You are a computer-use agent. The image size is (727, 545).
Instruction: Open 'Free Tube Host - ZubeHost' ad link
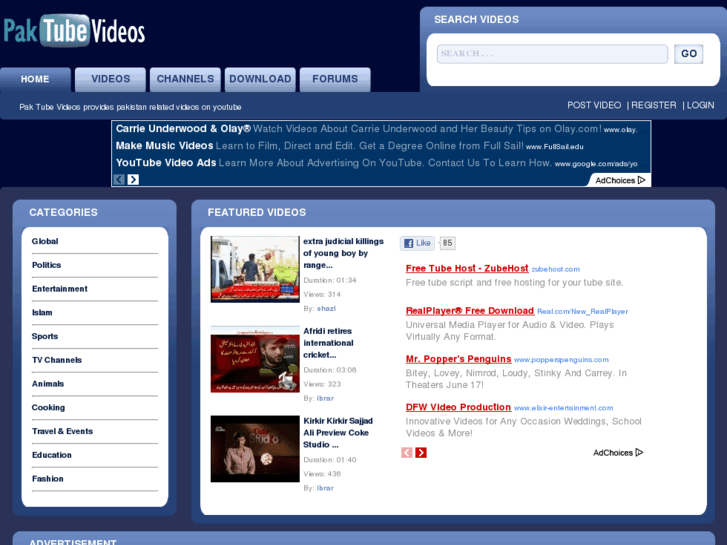pyautogui.click(x=467, y=269)
